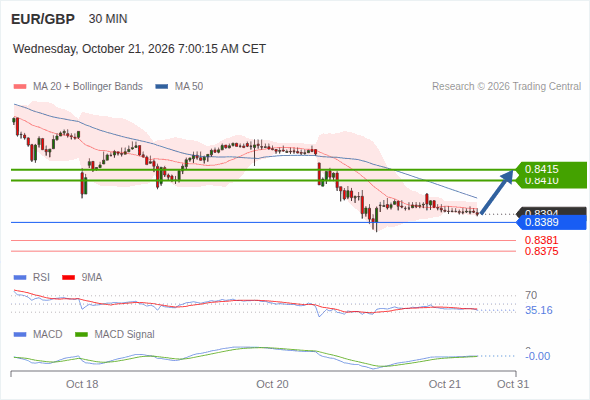The image size is (590, 400).
Task: Click the Wednesday, October 21, 2026 timestamp
Action: [139, 49]
